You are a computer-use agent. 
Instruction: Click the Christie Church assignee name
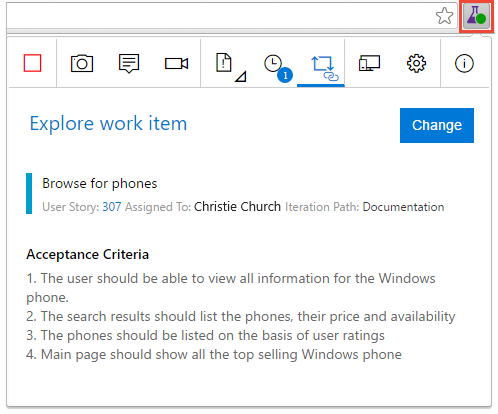[237, 207]
